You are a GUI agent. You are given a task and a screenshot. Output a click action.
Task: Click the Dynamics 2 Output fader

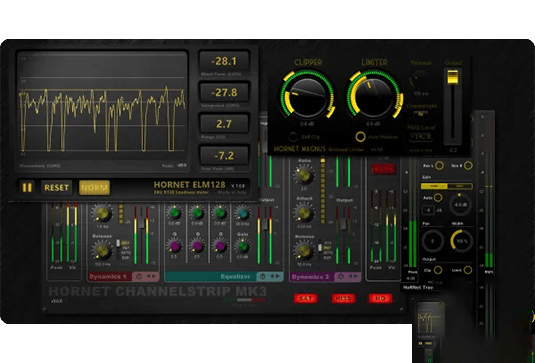click(343, 224)
